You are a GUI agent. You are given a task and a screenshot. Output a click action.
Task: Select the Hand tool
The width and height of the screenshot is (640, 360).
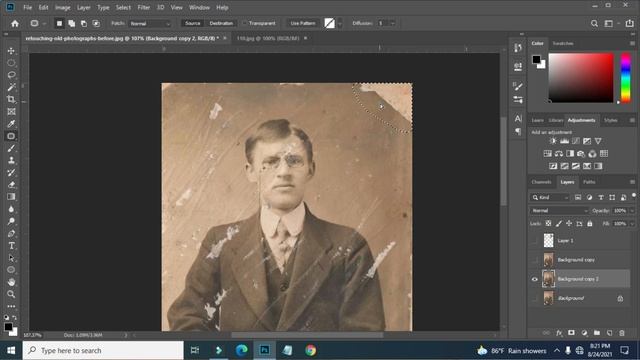(x=11, y=282)
